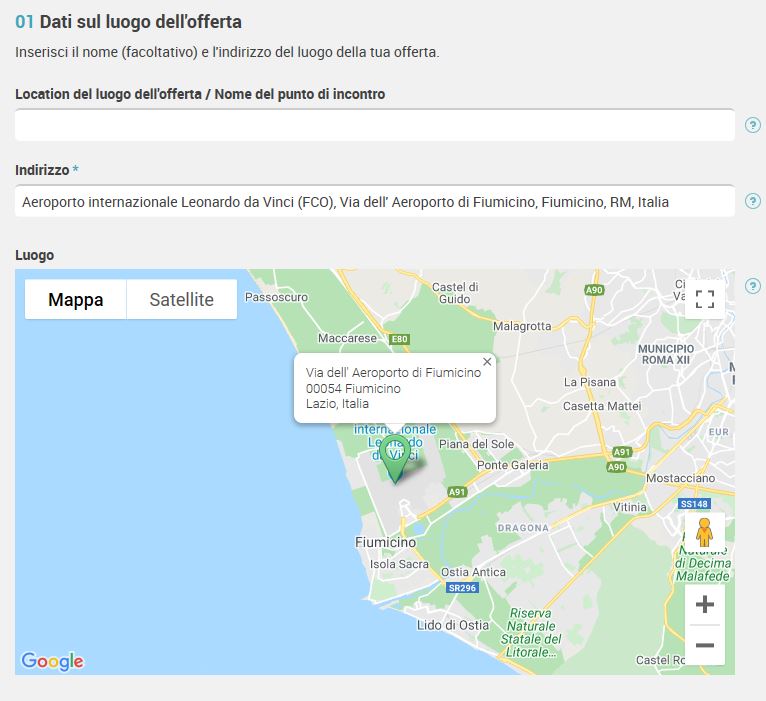Screen dimensions: 766x701
Task: Close the address info popup
Action: point(487,362)
